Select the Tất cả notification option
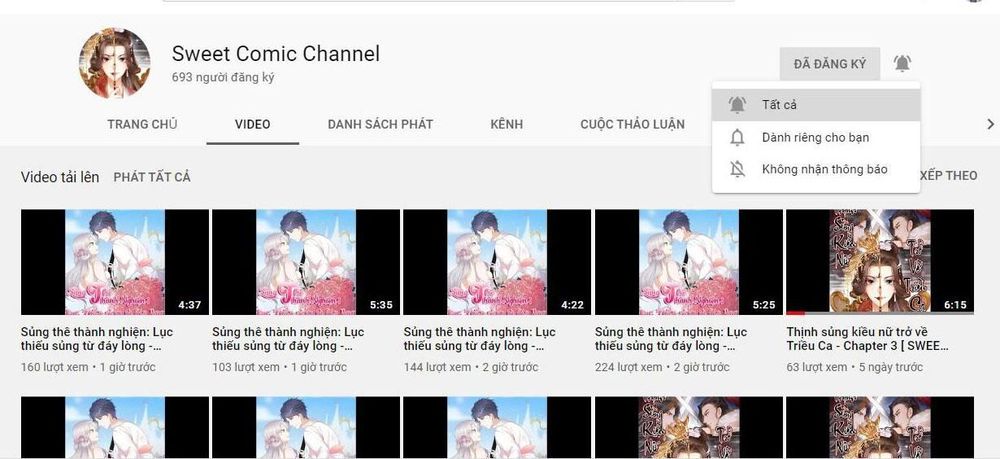Screen dimensions: 1000x459 [x=779, y=104]
